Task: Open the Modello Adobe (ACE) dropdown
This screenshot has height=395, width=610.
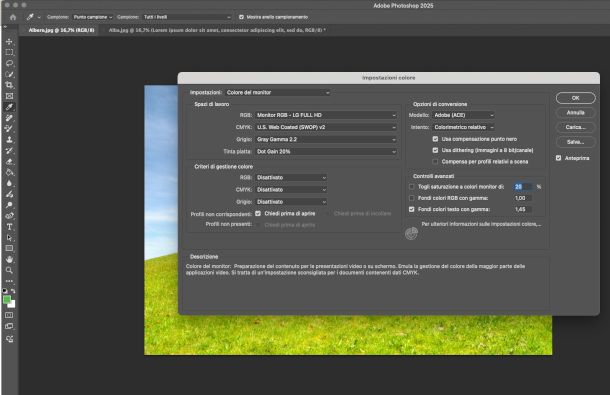Action: [463, 115]
